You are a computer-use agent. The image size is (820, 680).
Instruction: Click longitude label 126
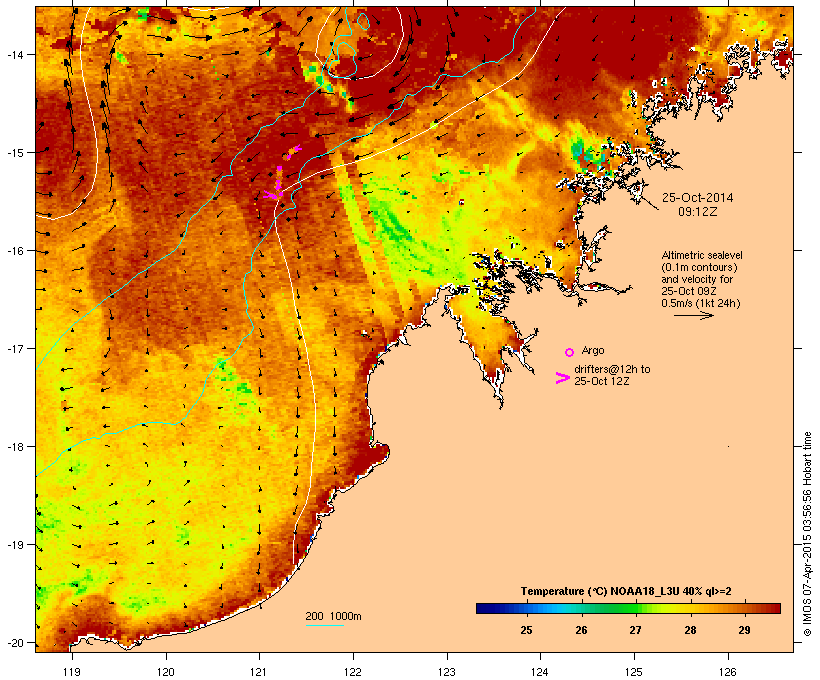[728, 672]
